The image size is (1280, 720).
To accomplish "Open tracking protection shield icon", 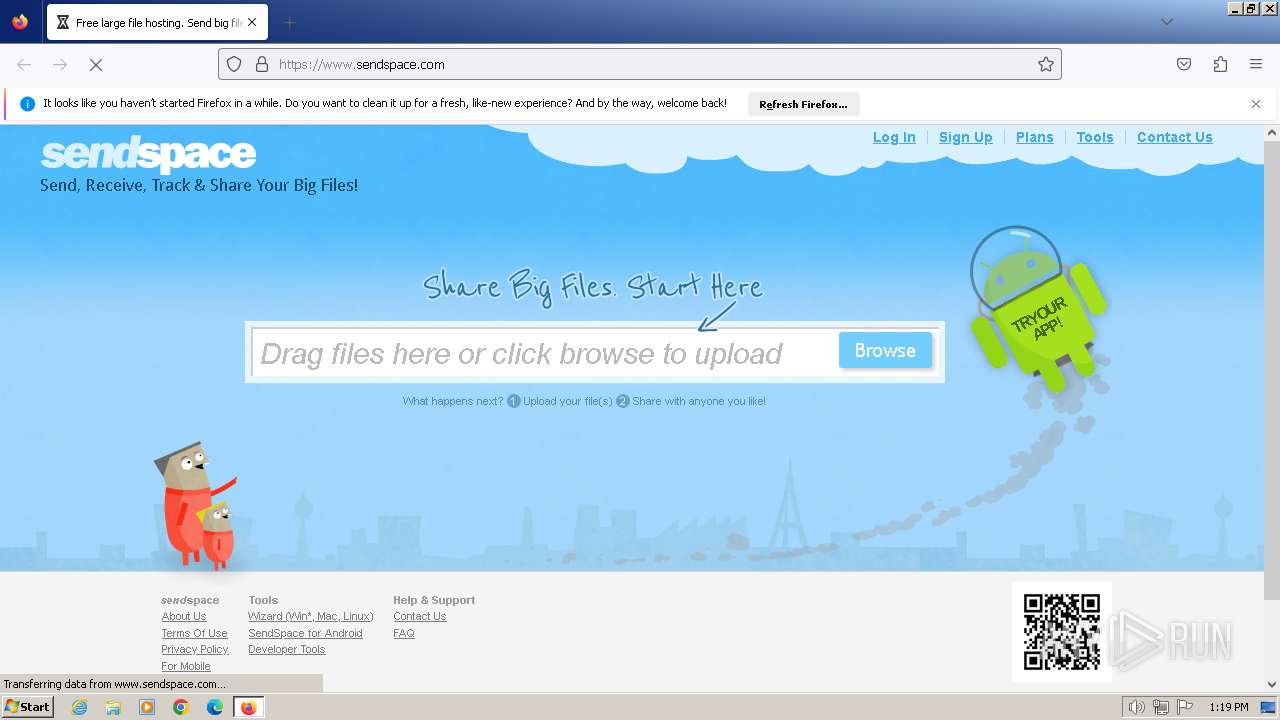I will pyautogui.click(x=234, y=64).
